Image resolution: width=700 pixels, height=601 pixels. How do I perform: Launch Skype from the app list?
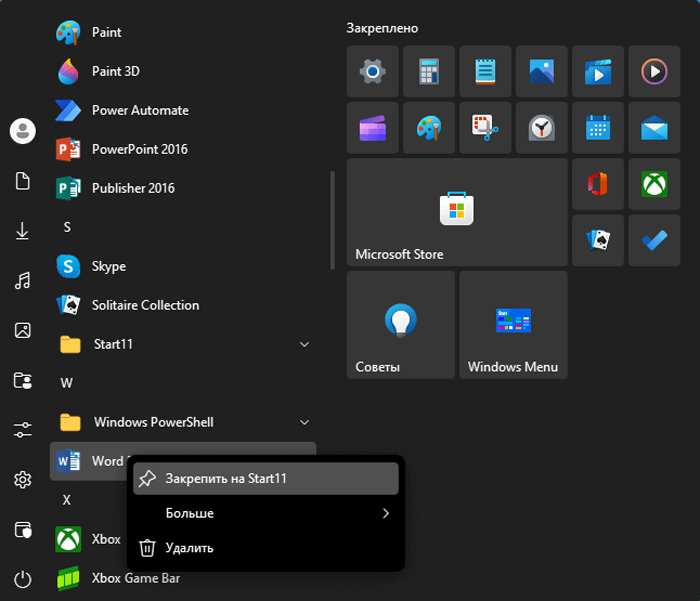108,266
